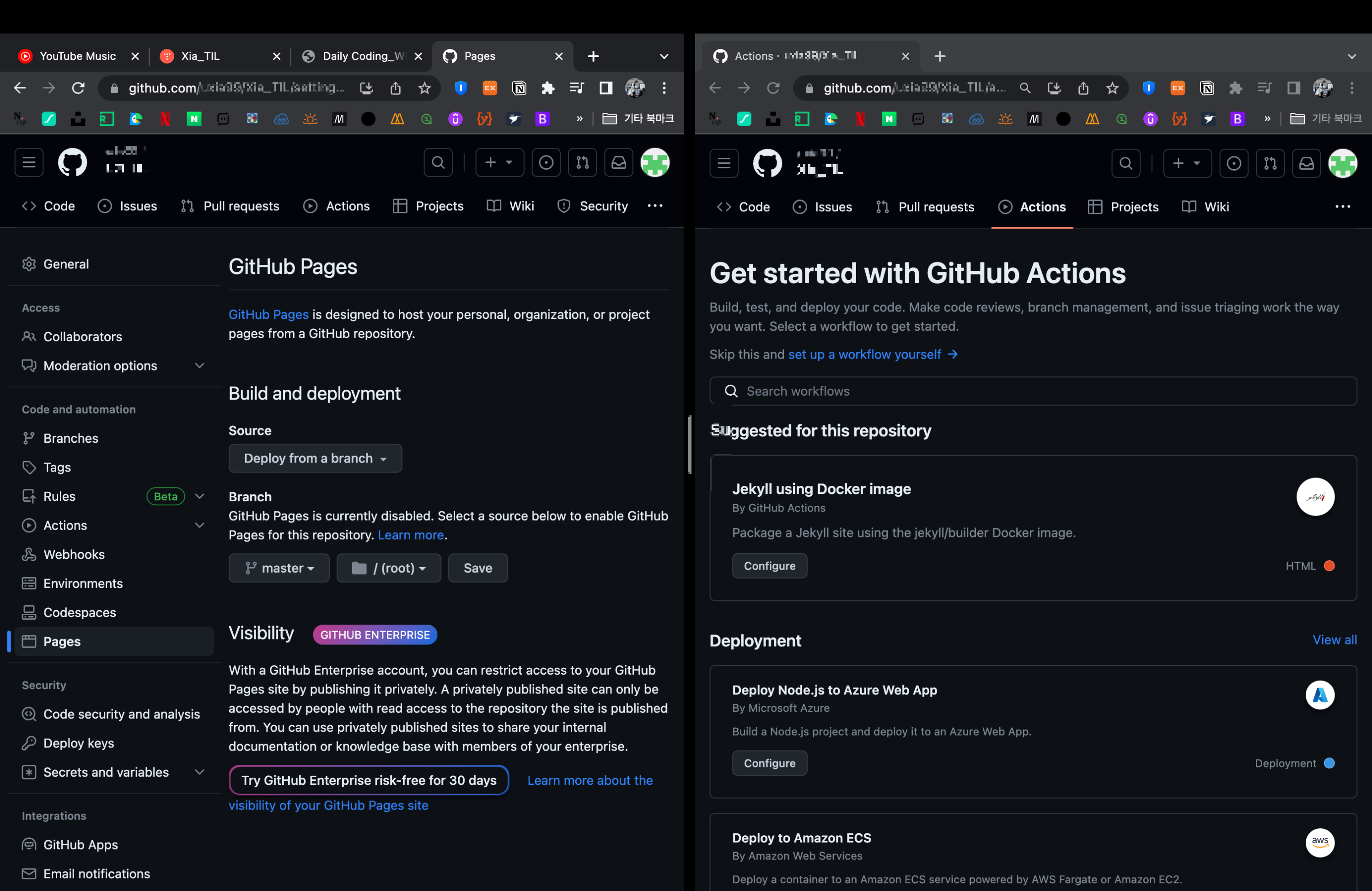Click the Save button for Pages branch
Viewport: 1372px width, 891px height.
(x=477, y=568)
